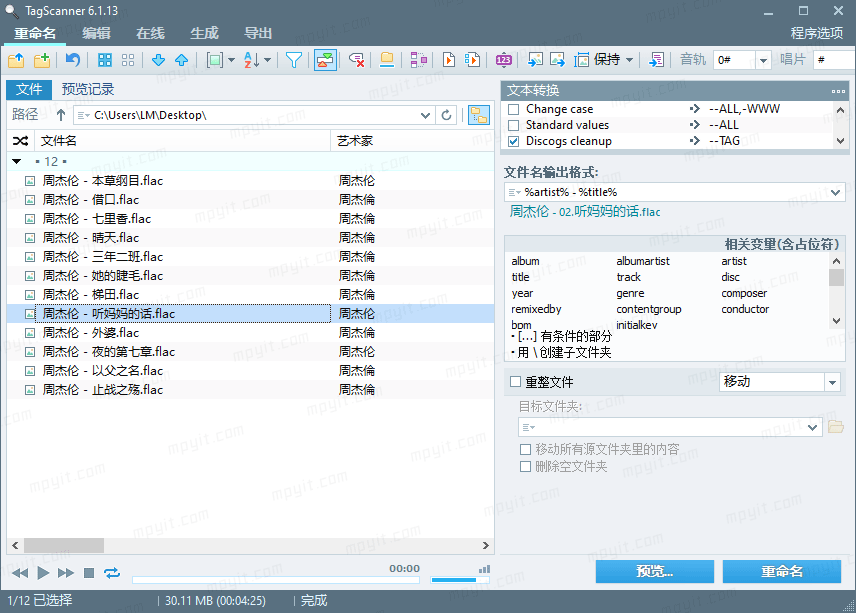
Task: Expand the filename output format dropdown
Action: (x=835, y=192)
